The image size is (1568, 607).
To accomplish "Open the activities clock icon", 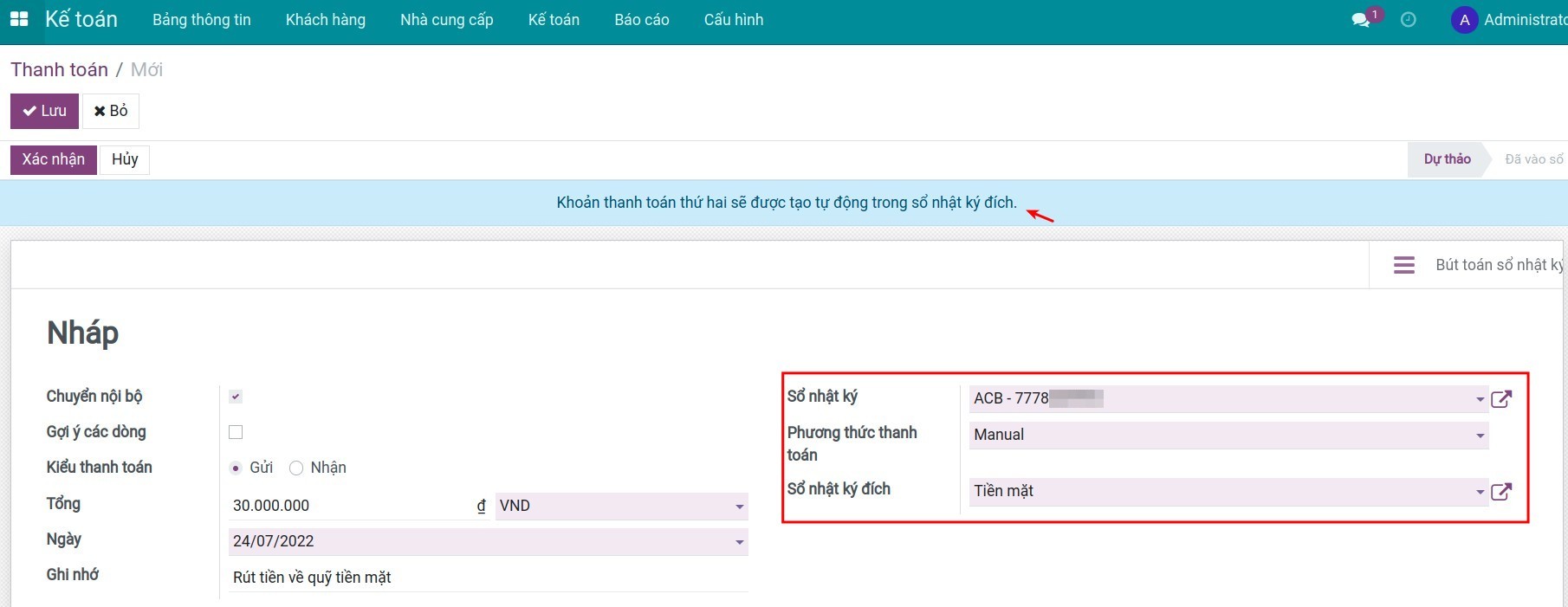I will (x=1409, y=20).
